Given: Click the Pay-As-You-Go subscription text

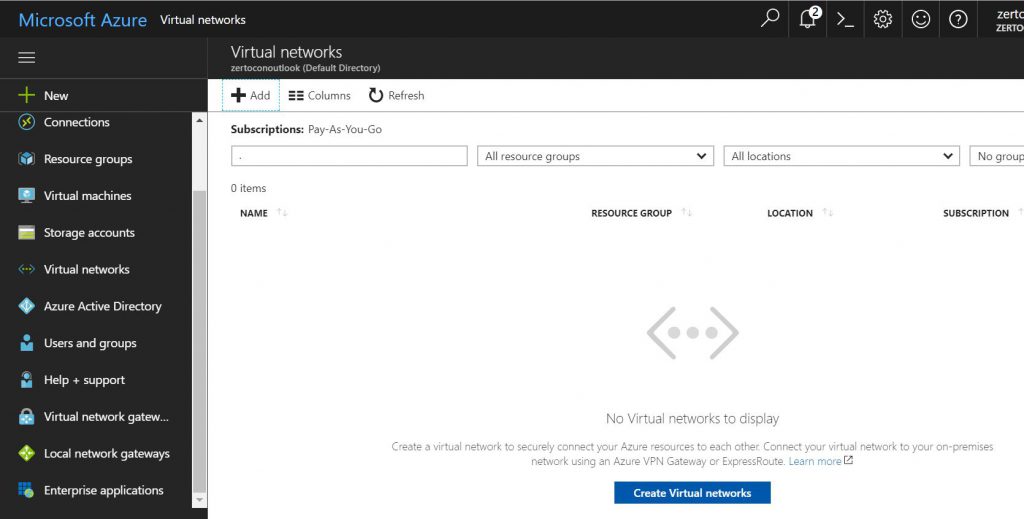Looking at the screenshot, I should (345, 129).
